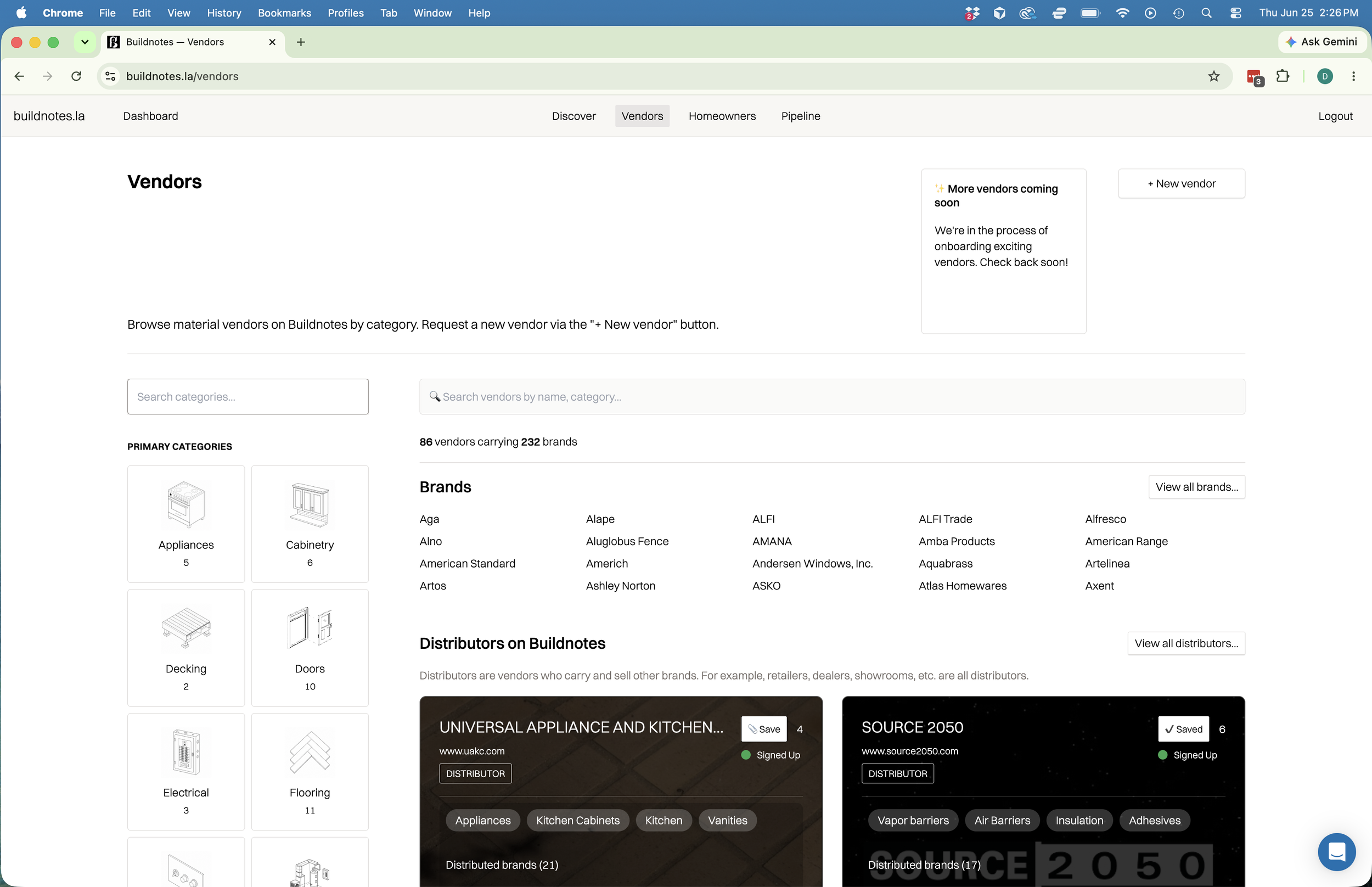1372x887 pixels.
Task: Open the chat support bubble
Action: [1336, 851]
